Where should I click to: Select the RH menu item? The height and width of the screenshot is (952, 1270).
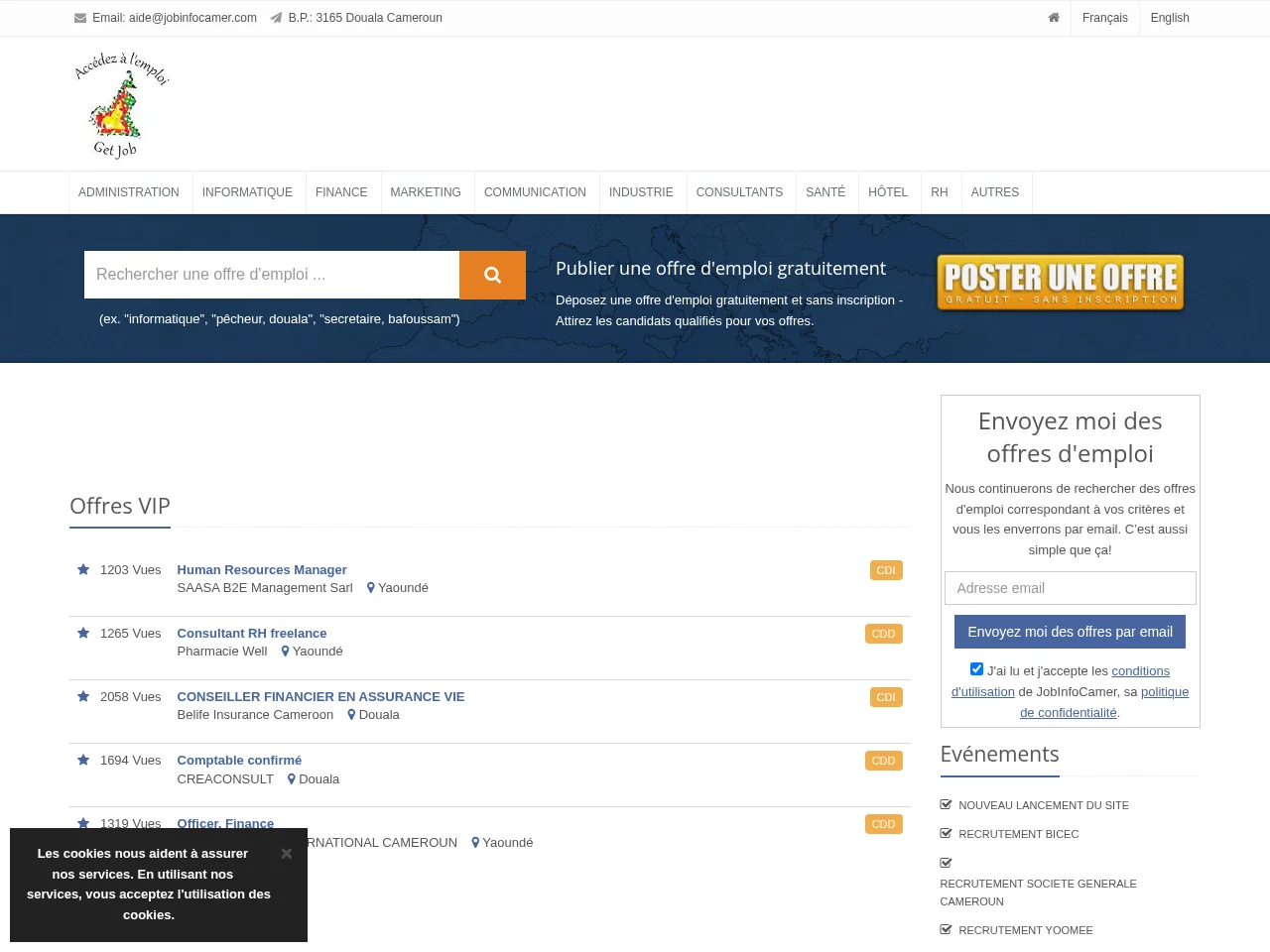point(940,192)
